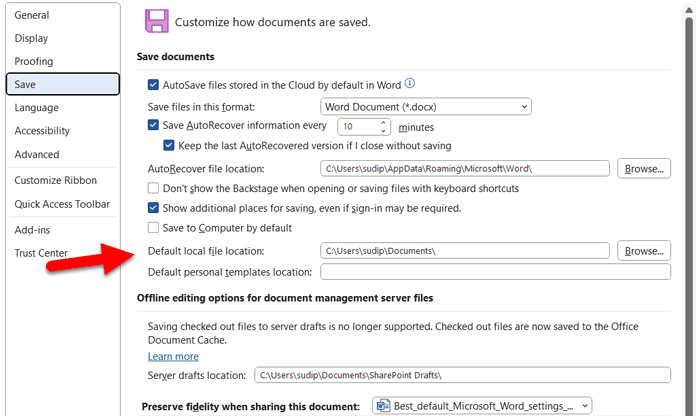700x416 pixels.
Task: Open the Advanced options category
Action: click(36, 155)
